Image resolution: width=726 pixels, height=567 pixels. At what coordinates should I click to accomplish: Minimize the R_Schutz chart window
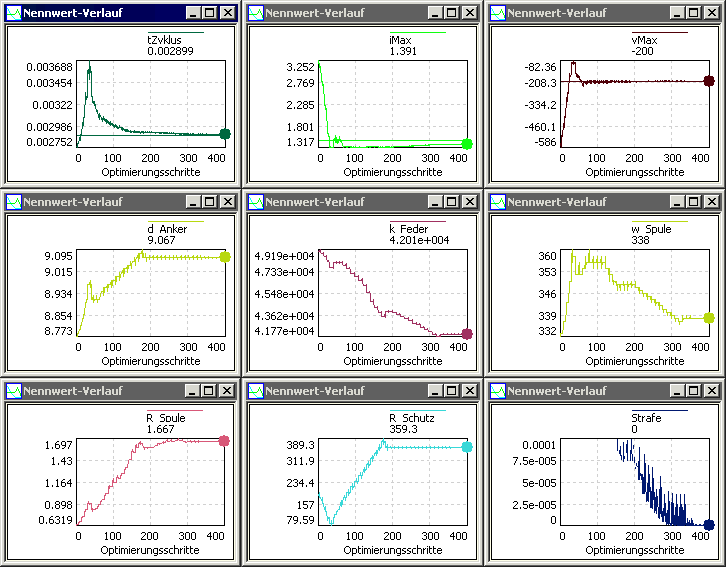[435, 390]
